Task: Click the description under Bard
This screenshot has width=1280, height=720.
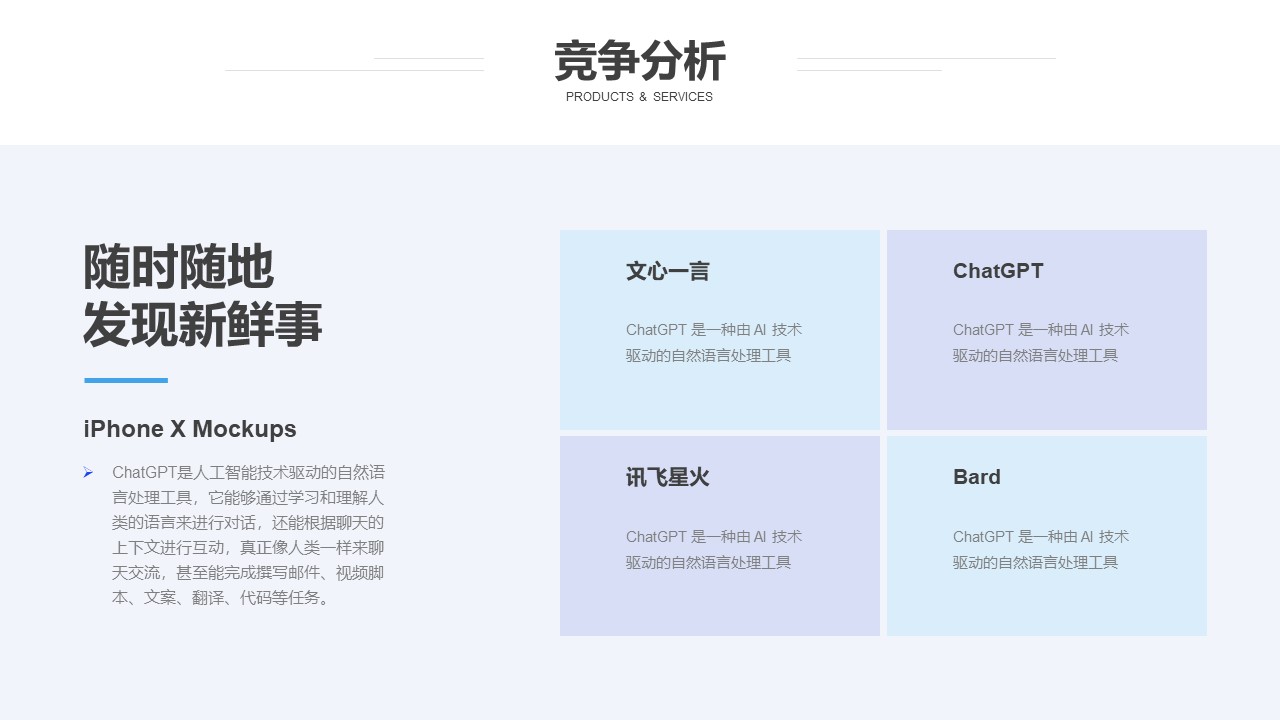Action: tap(1041, 550)
